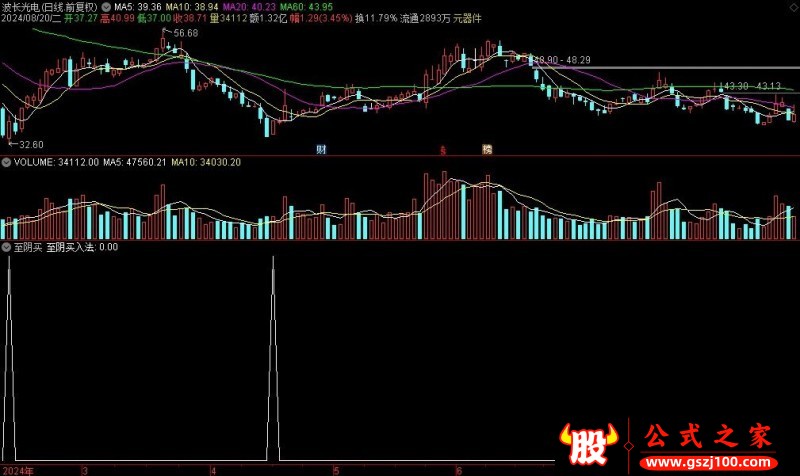Select the green MA60: 43.95 label
This screenshot has height=476, width=800.
[306, 7]
